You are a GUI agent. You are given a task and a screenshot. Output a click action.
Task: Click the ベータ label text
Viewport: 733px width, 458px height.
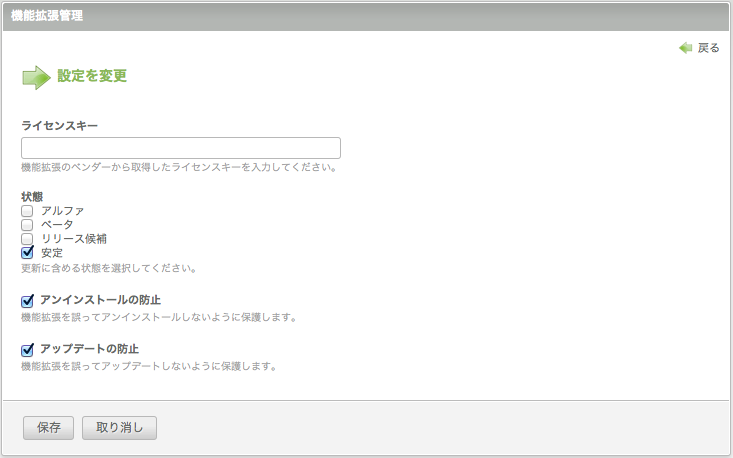[57, 225]
